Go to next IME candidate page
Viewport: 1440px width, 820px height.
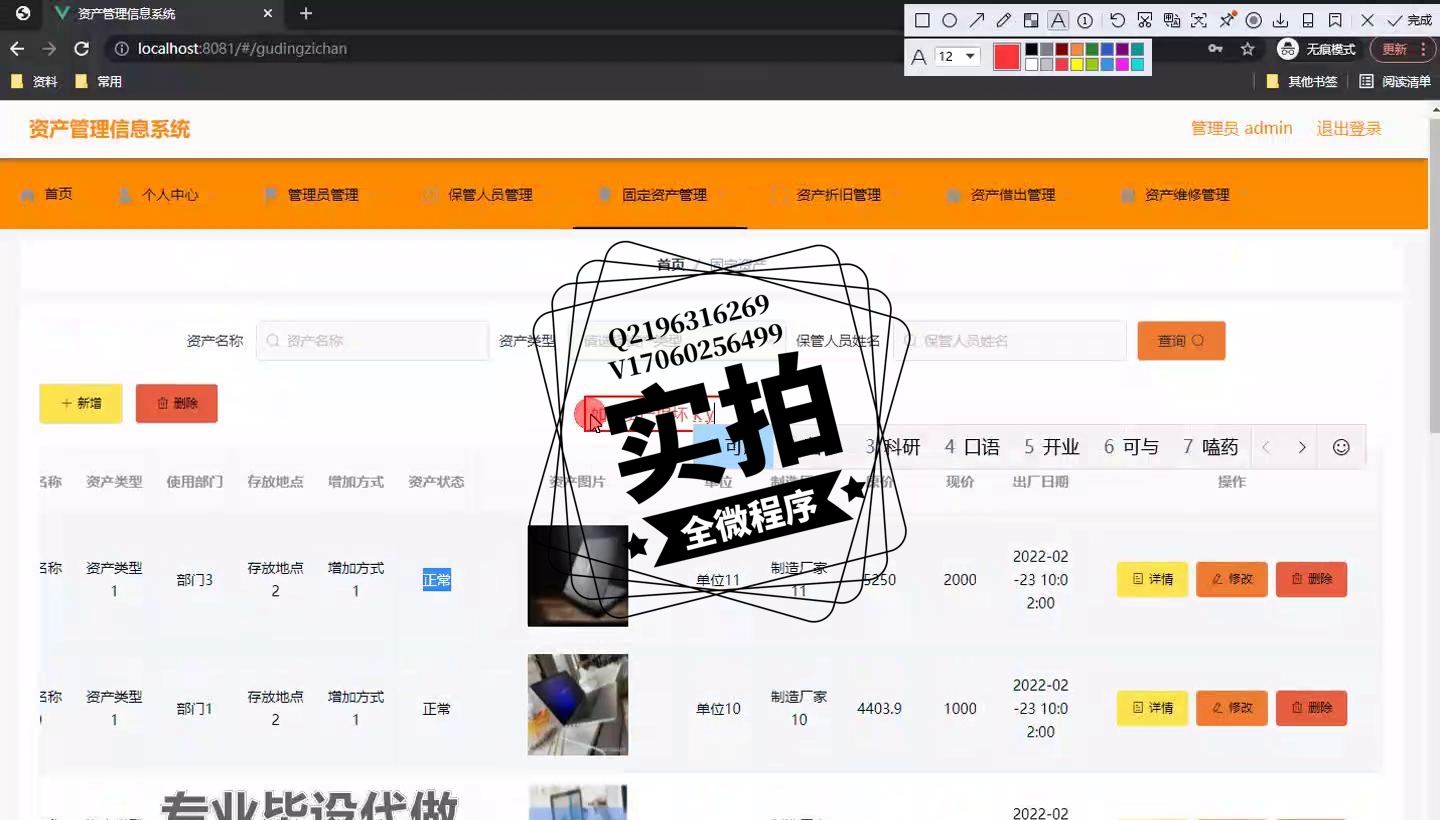(1301, 447)
